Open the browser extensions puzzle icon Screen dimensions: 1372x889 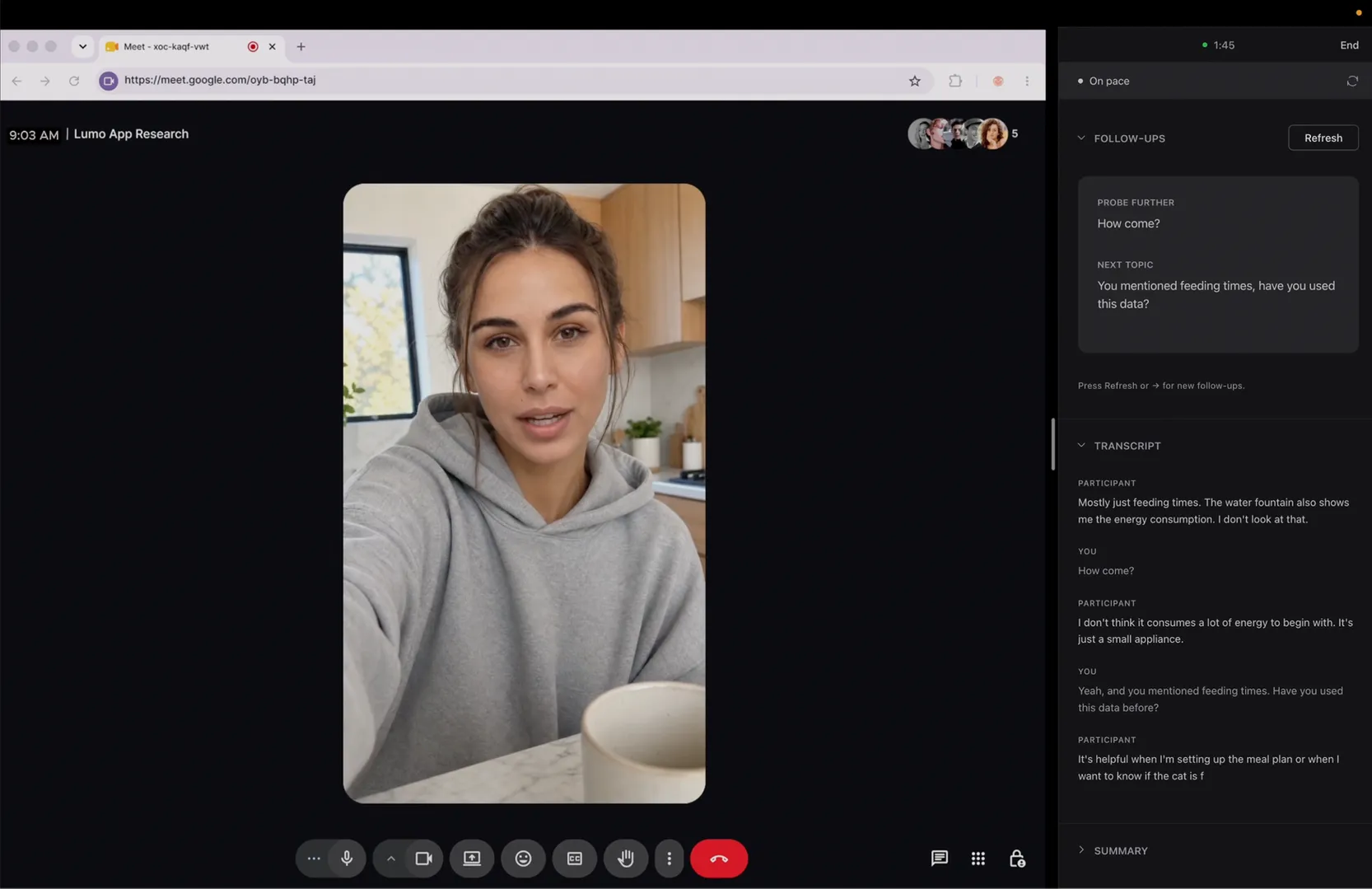point(955,81)
